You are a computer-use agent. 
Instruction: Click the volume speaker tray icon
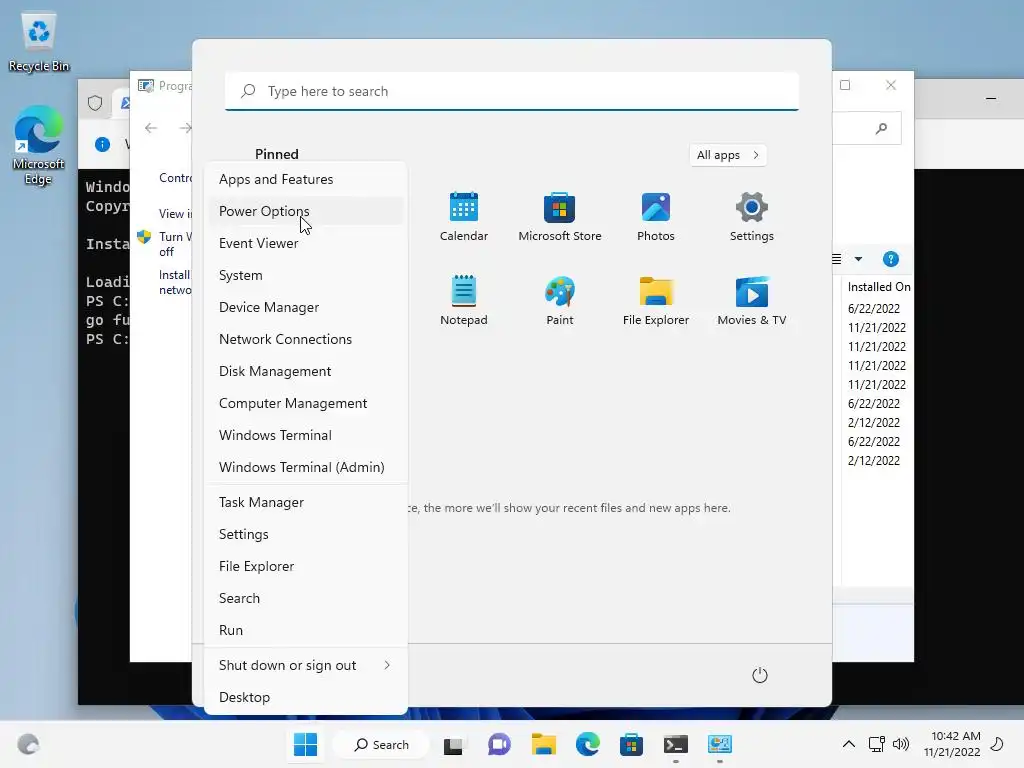tap(901, 744)
